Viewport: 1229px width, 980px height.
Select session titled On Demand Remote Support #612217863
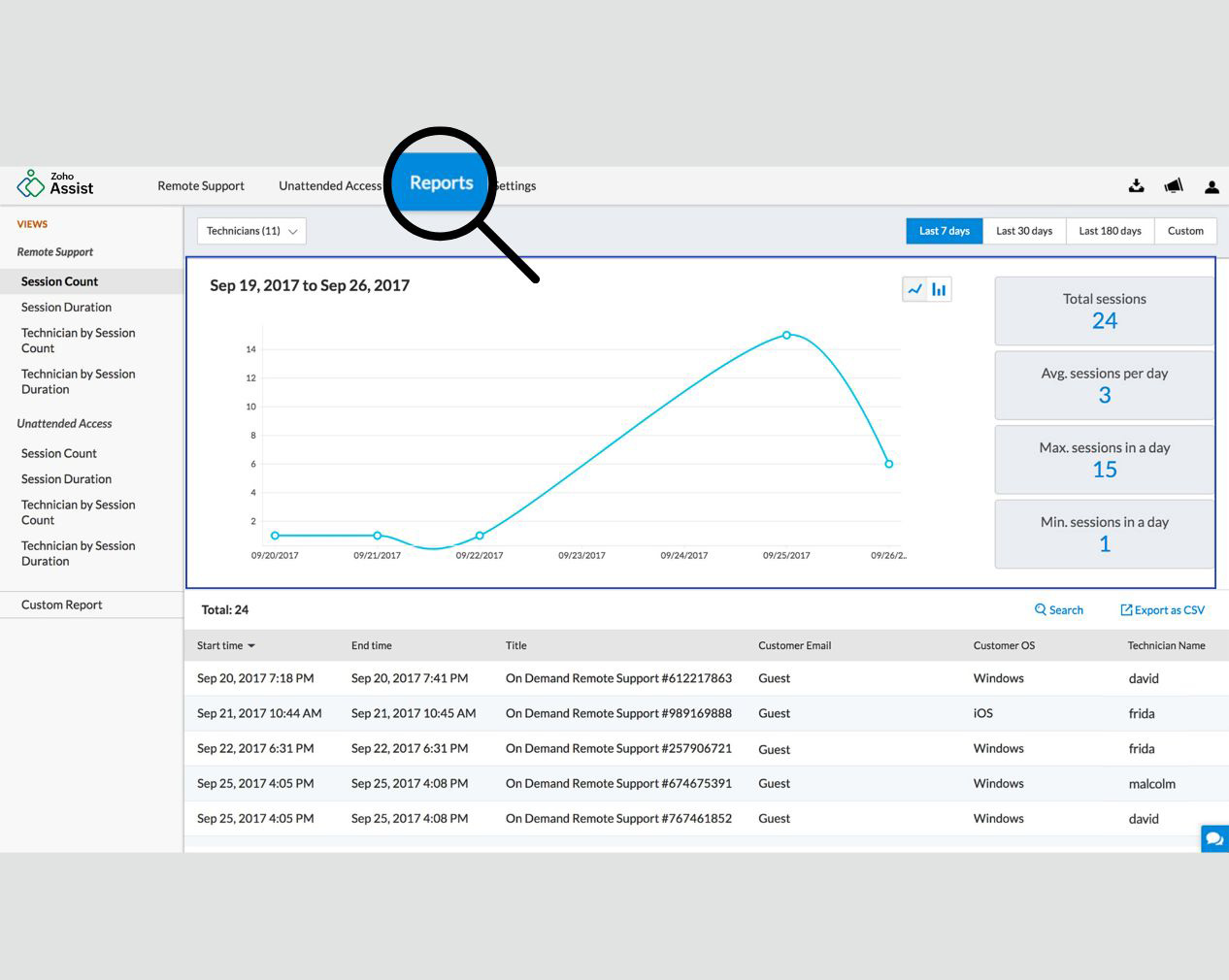(x=619, y=678)
